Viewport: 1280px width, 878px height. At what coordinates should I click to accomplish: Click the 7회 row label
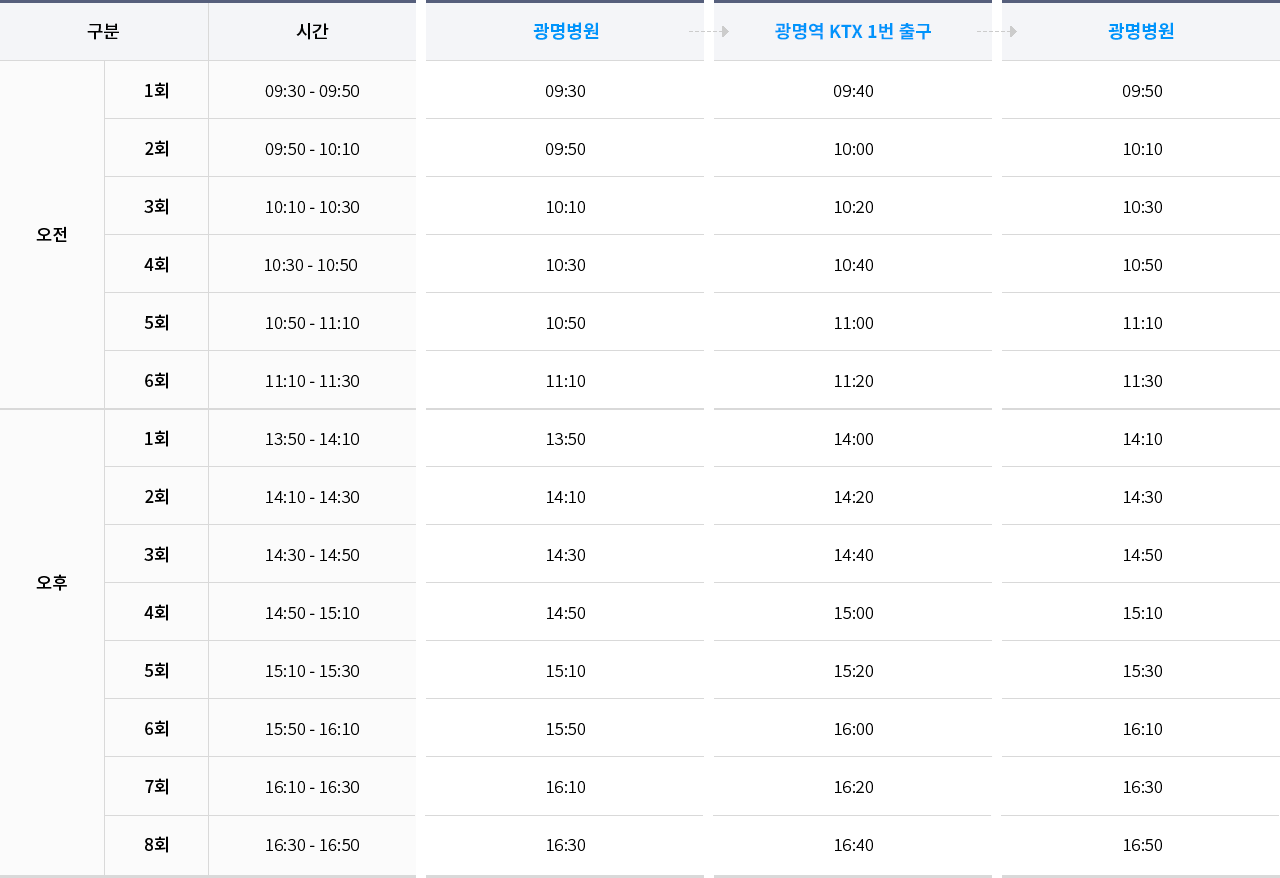[156, 787]
